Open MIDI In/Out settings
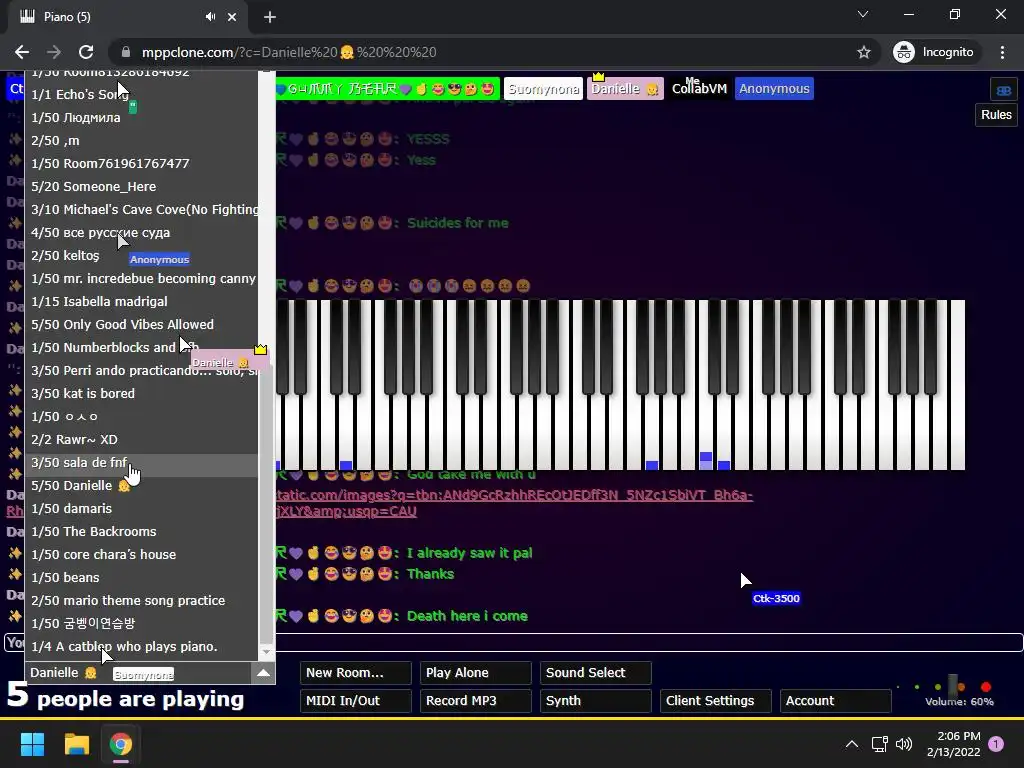The height and width of the screenshot is (768, 1024). 355,701
